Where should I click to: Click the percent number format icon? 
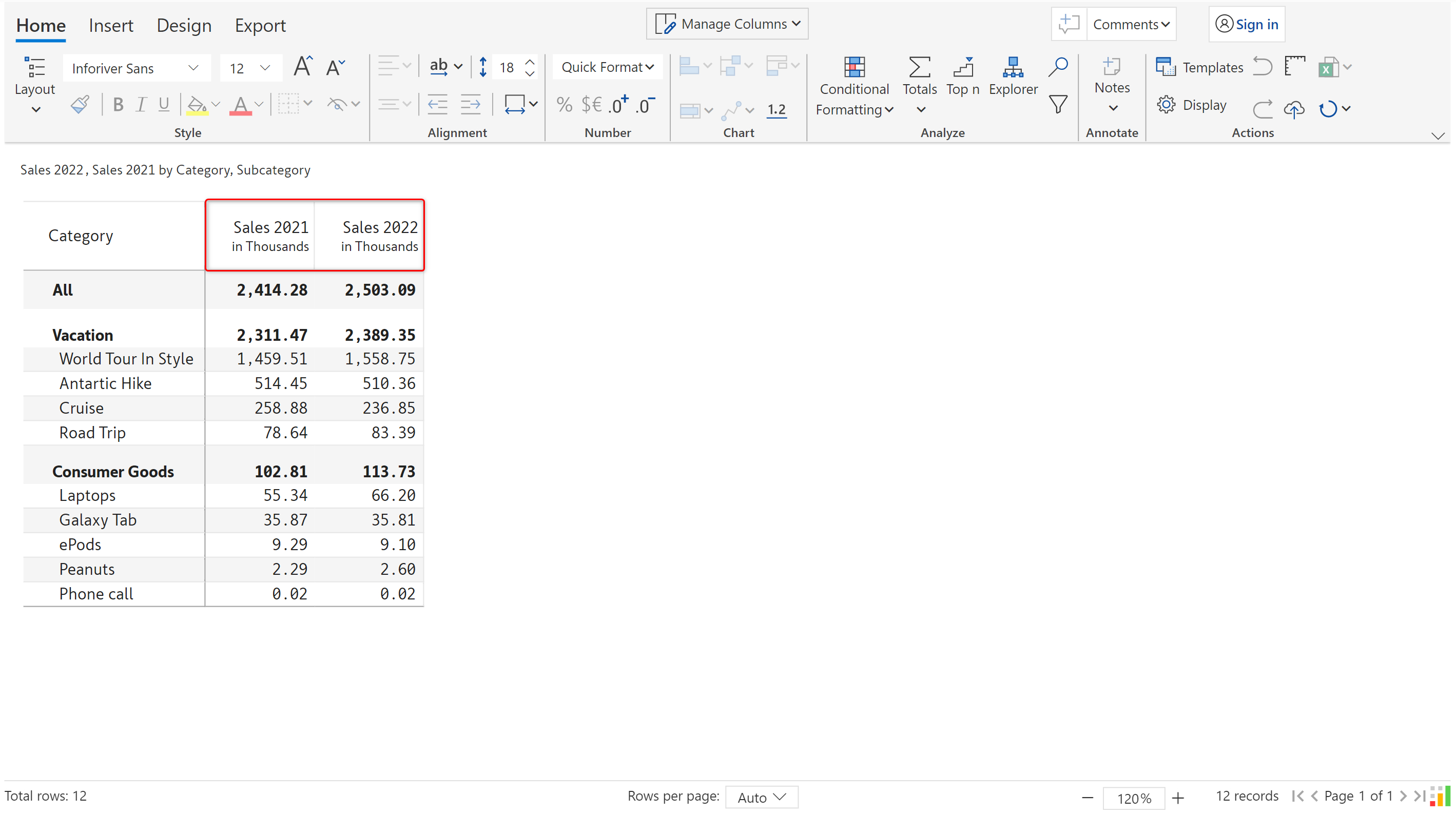(564, 105)
